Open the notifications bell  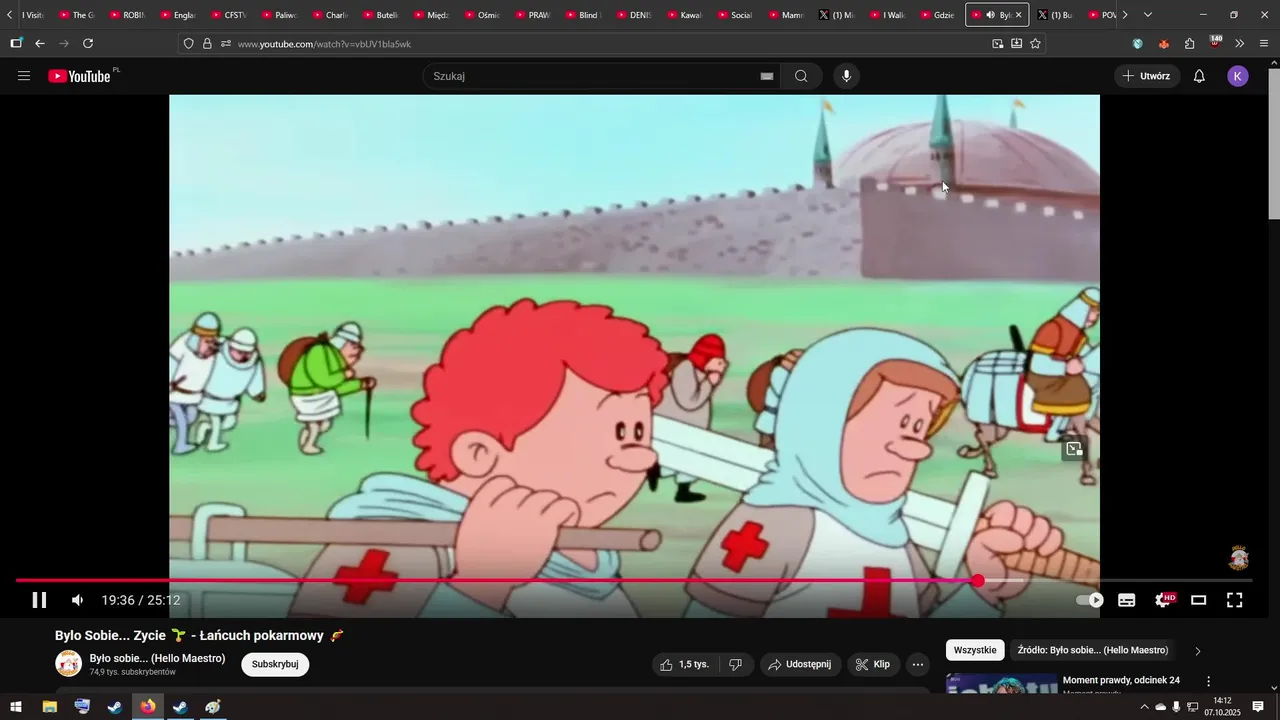pos(1199,76)
